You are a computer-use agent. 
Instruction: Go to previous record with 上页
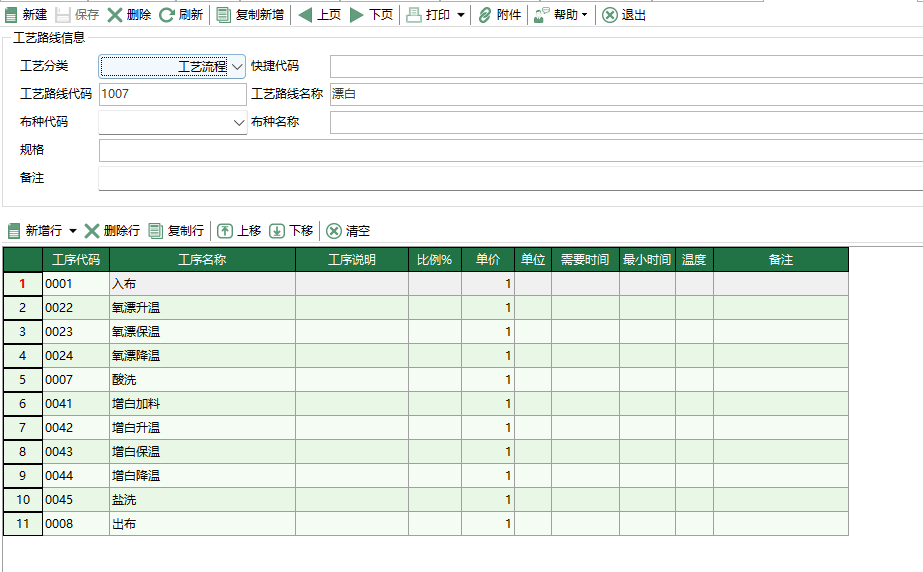[x=320, y=15]
